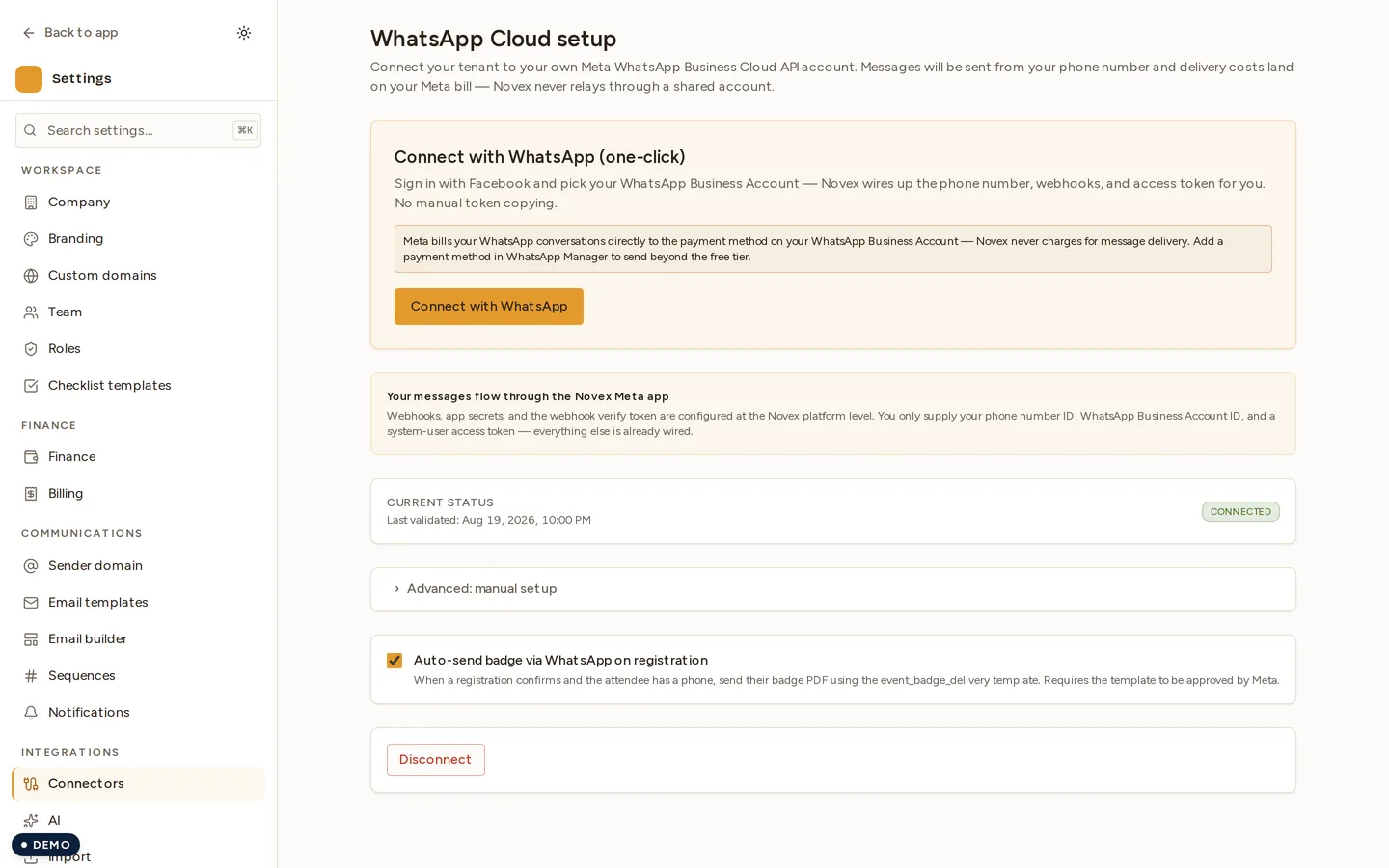The image size is (1389, 868).
Task: Click the Meta billing notice box
Action: point(833,249)
